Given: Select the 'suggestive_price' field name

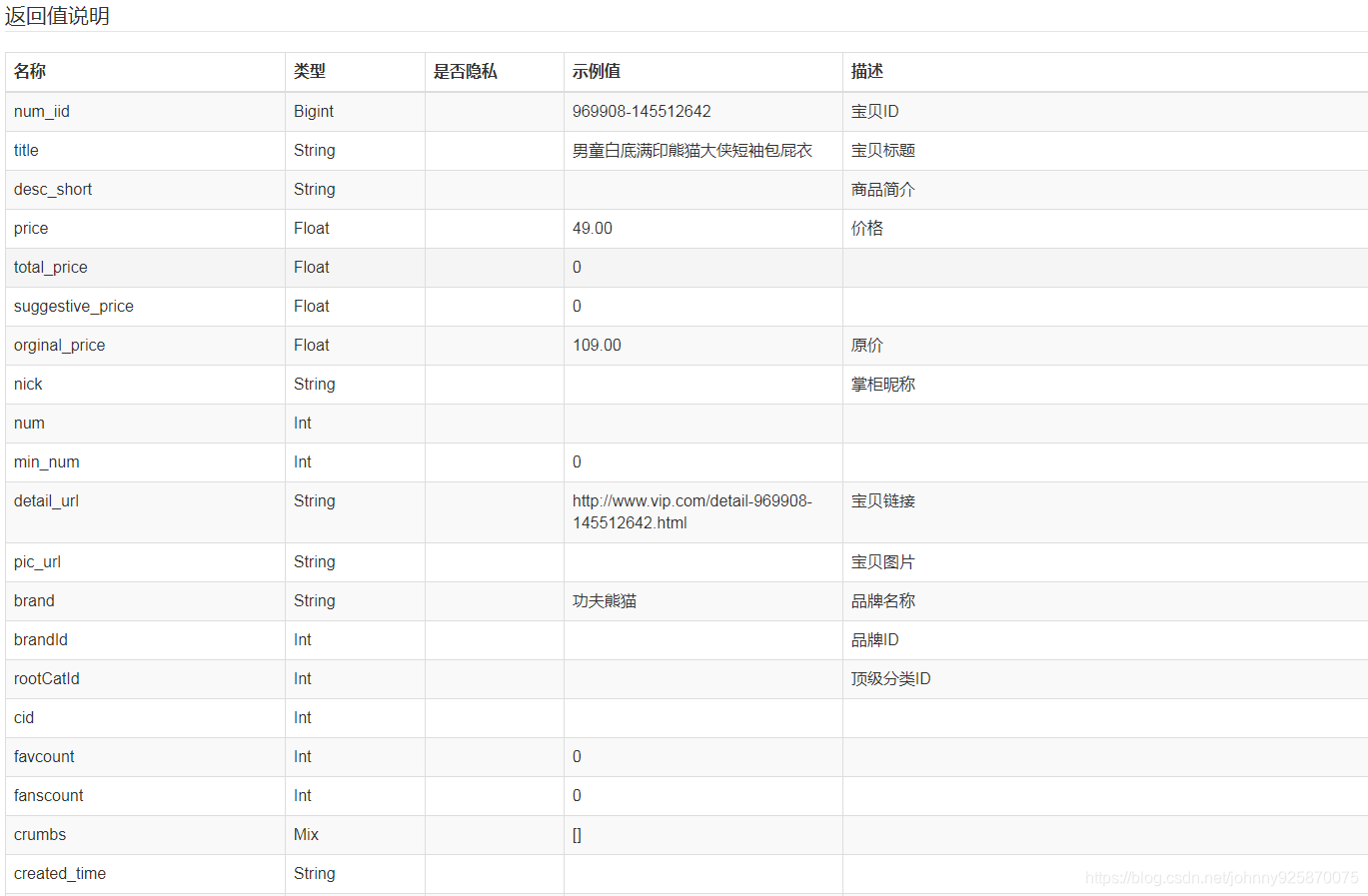Looking at the screenshot, I should (74, 306).
